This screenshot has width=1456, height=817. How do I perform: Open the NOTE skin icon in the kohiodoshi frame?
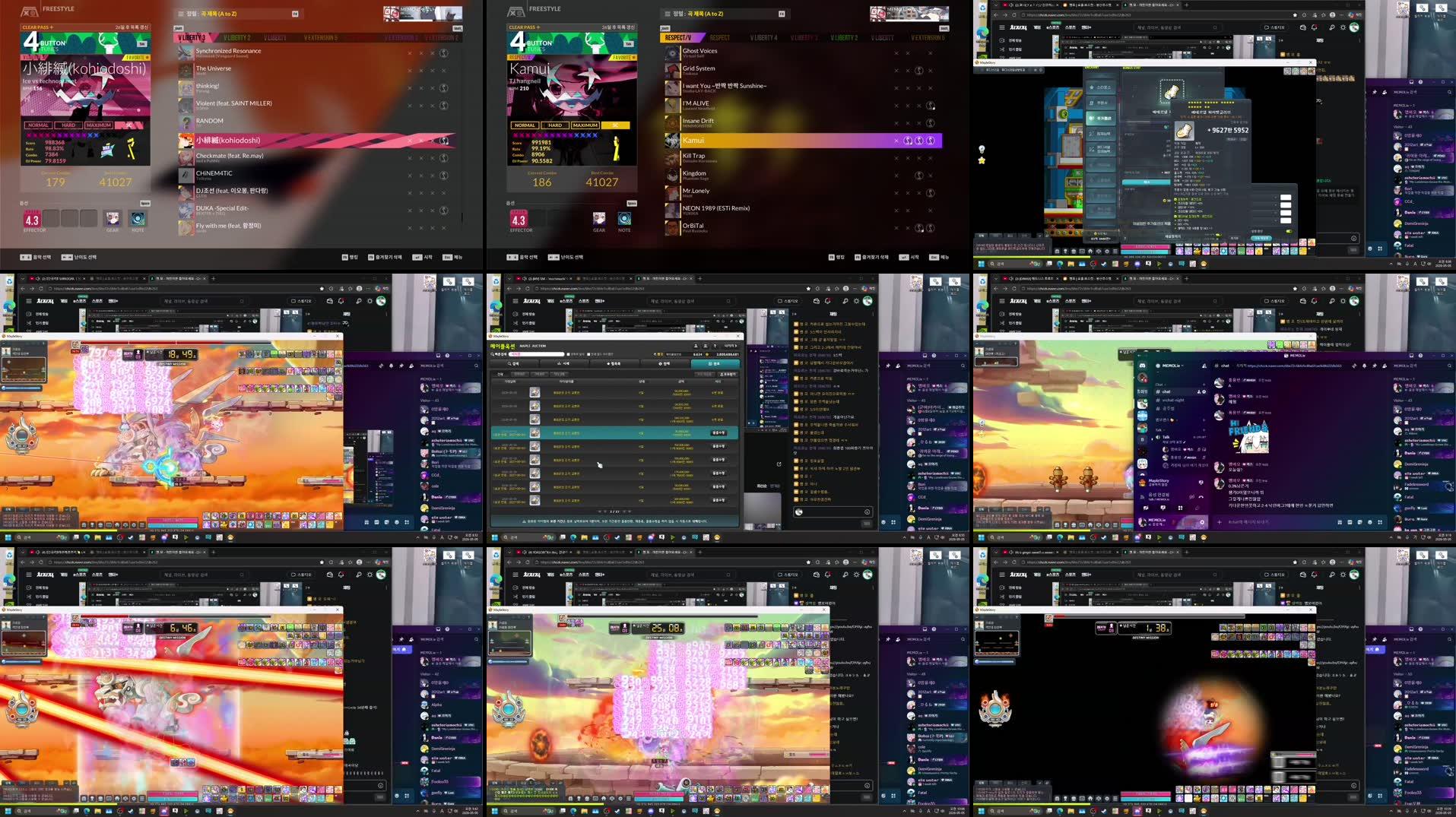tap(138, 219)
